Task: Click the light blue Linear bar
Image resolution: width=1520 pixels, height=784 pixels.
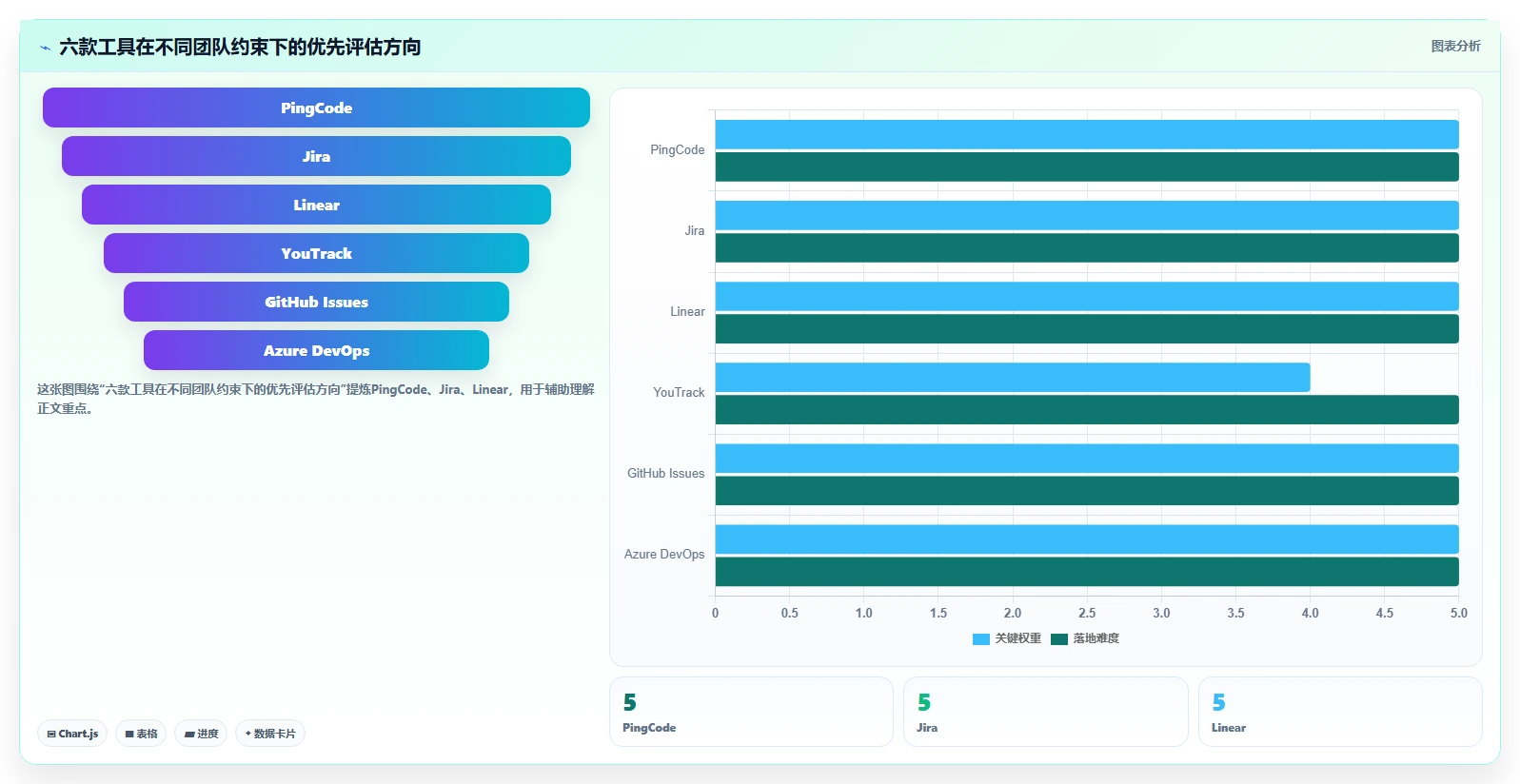Action: click(x=1087, y=296)
